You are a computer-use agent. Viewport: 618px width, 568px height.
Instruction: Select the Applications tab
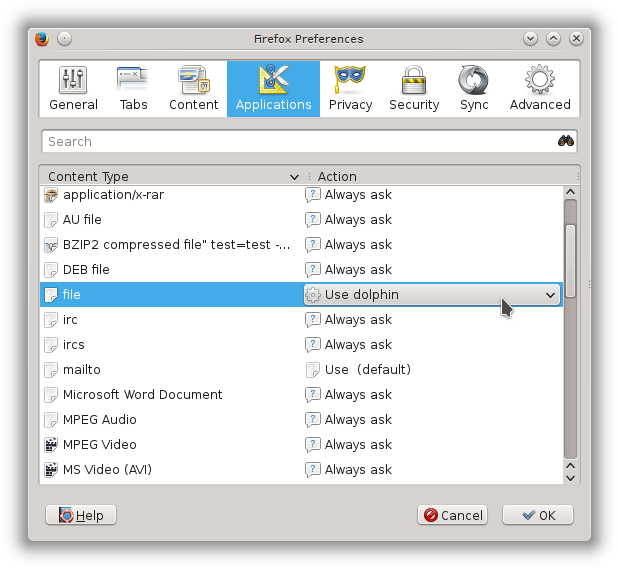click(x=274, y=89)
